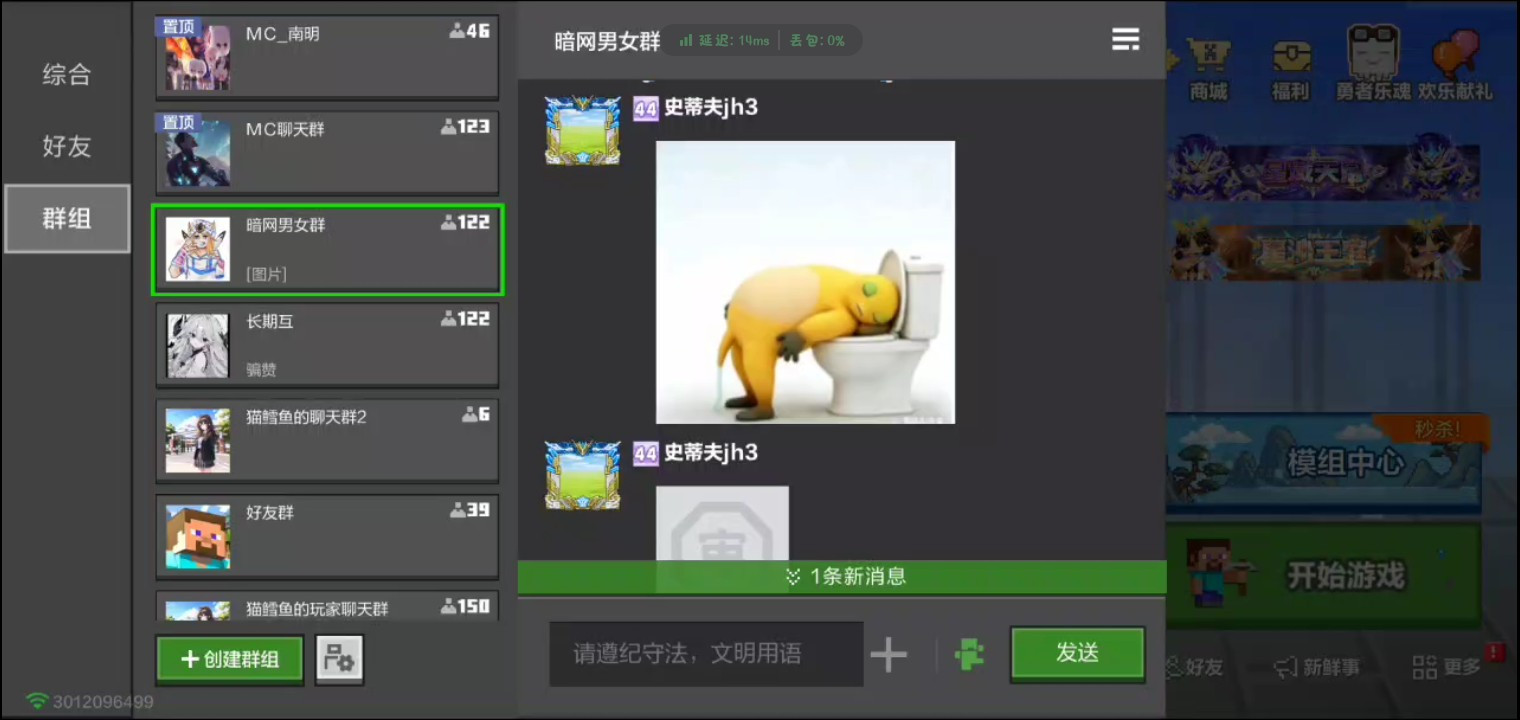This screenshot has width=1520, height=720.
Task: Open group settings gear icon
Action: tap(339, 659)
